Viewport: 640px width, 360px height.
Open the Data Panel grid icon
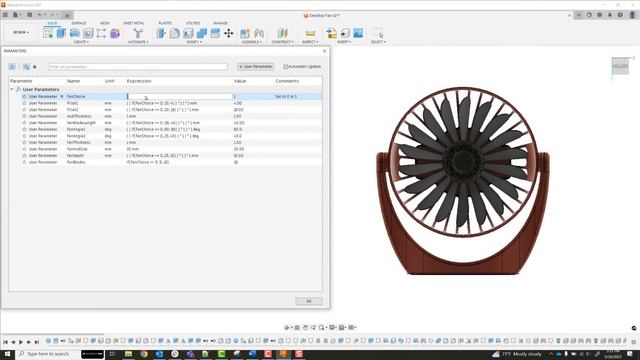[5, 15]
